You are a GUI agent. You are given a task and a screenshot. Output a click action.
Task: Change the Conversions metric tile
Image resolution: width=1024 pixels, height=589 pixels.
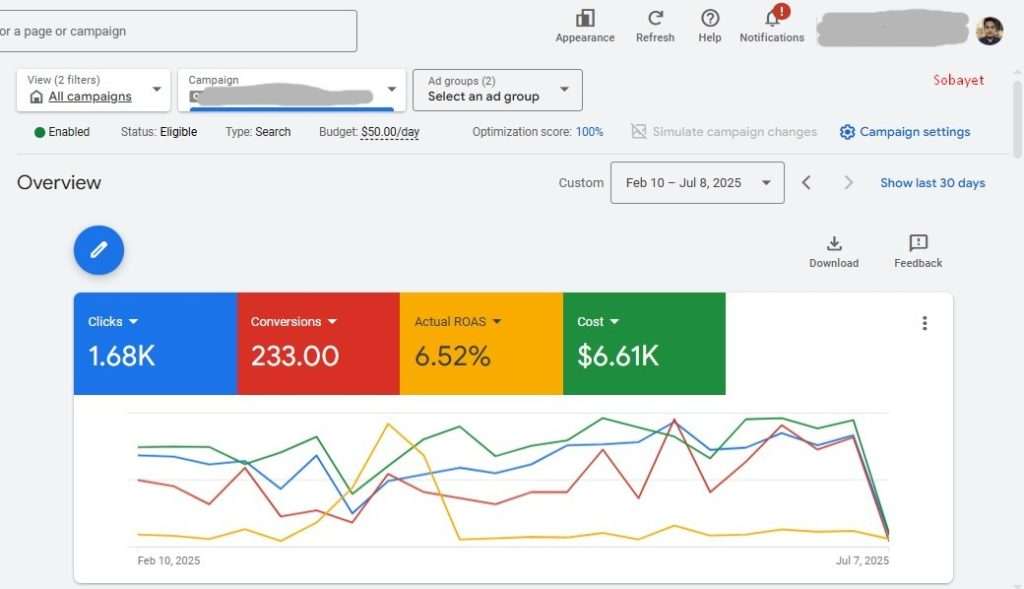click(x=292, y=322)
